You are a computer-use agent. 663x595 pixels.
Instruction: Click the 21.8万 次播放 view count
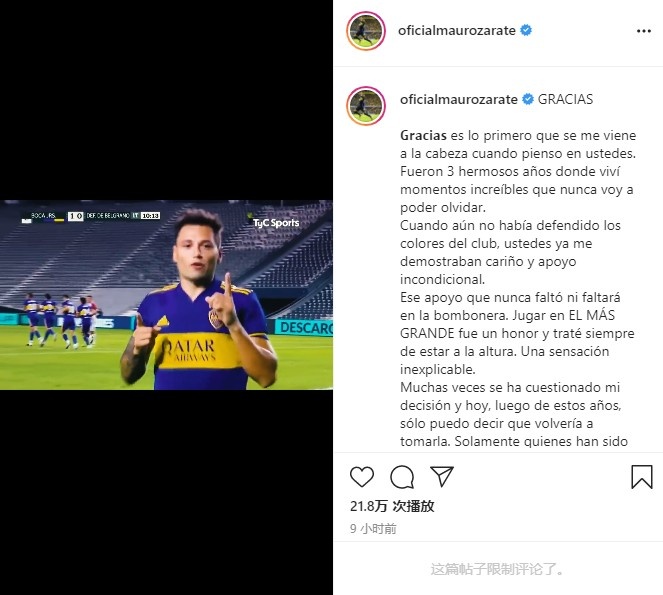tap(392, 506)
